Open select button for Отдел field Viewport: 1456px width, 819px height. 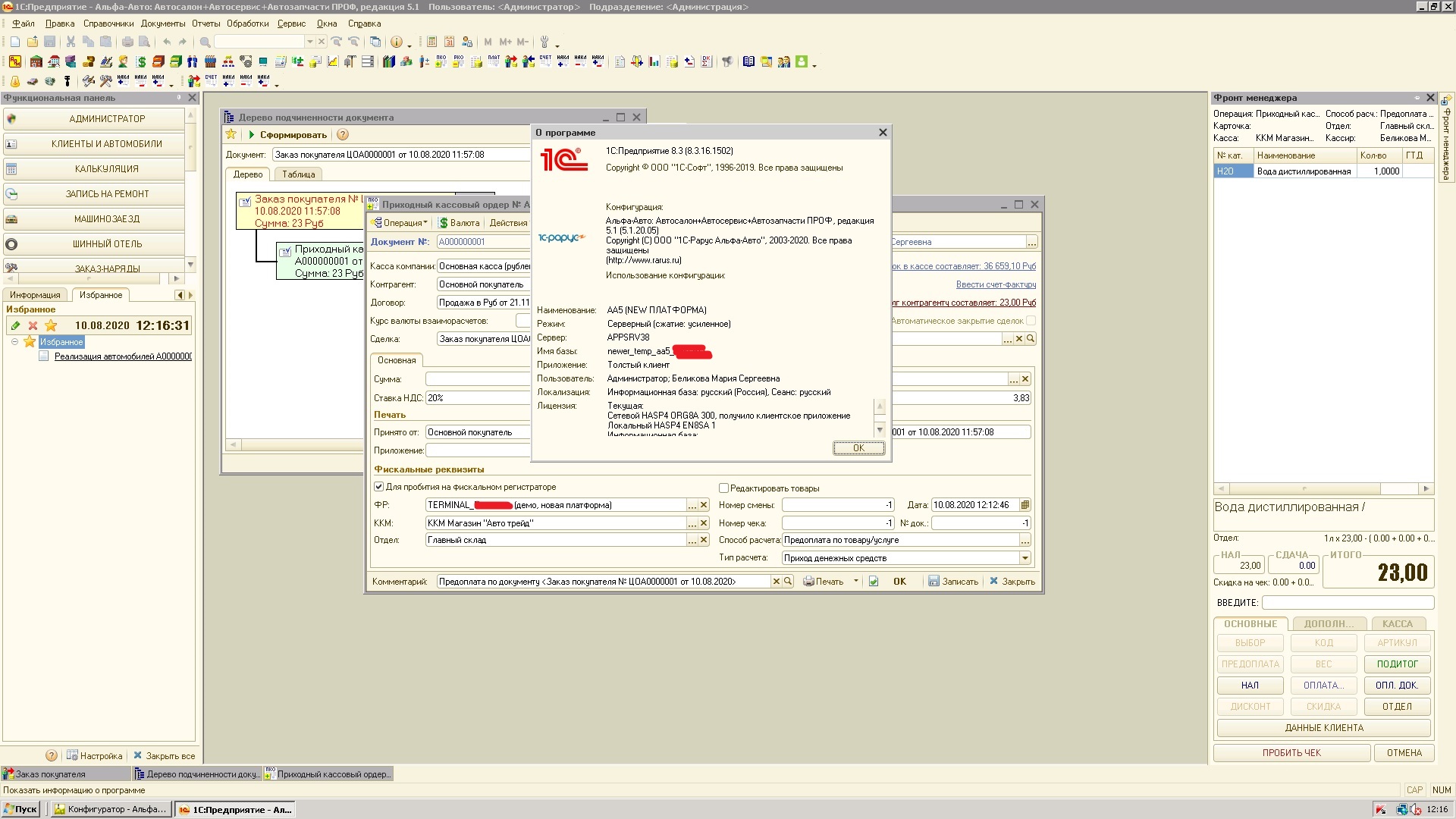(692, 540)
